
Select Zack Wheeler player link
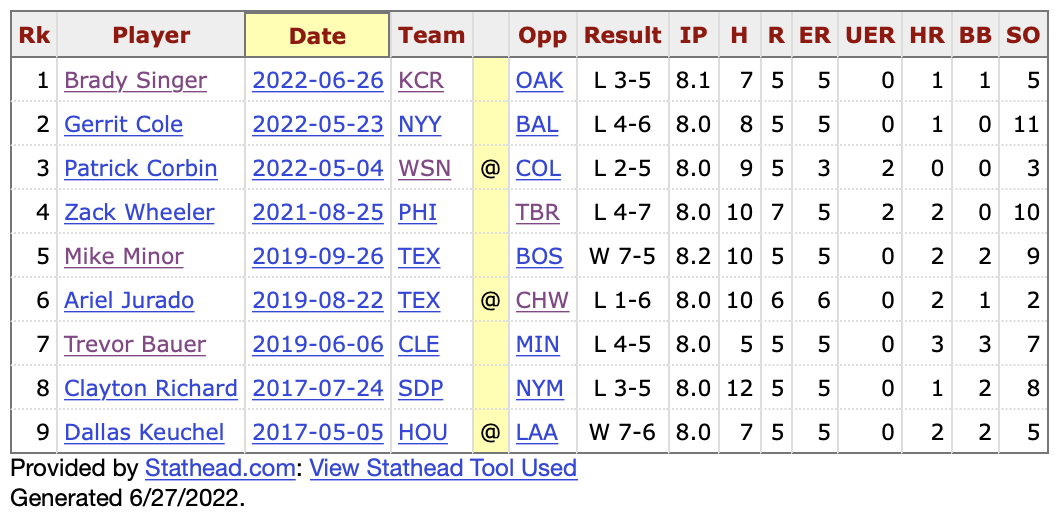[x=139, y=213]
